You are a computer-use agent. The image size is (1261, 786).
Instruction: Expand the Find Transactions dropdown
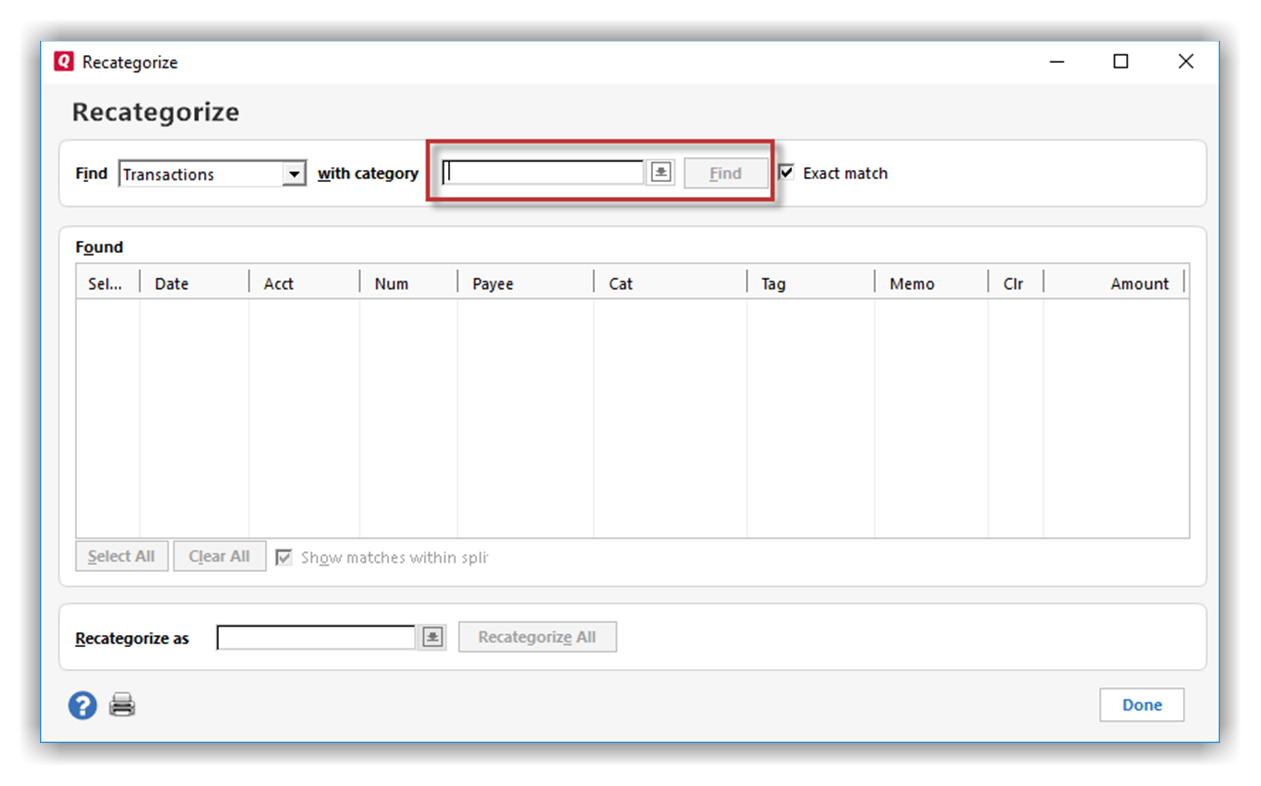click(293, 174)
